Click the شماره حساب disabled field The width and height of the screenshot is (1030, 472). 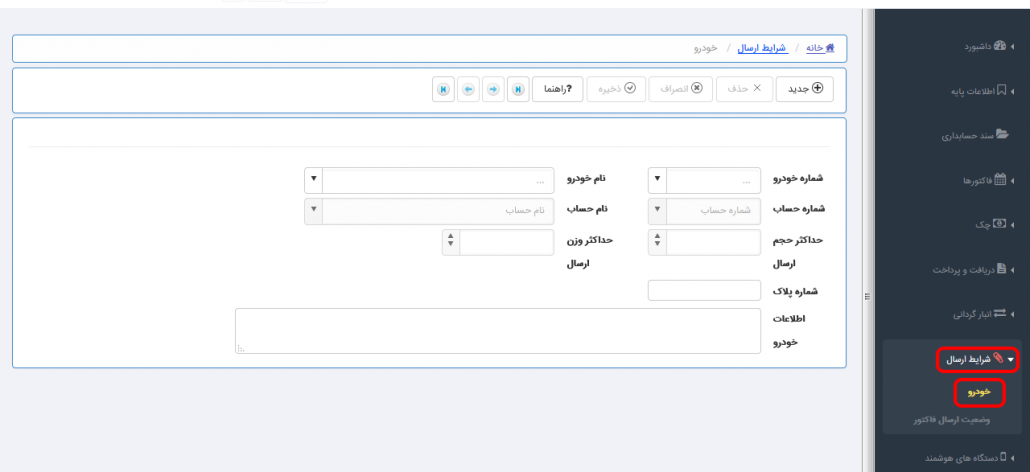(713, 211)
